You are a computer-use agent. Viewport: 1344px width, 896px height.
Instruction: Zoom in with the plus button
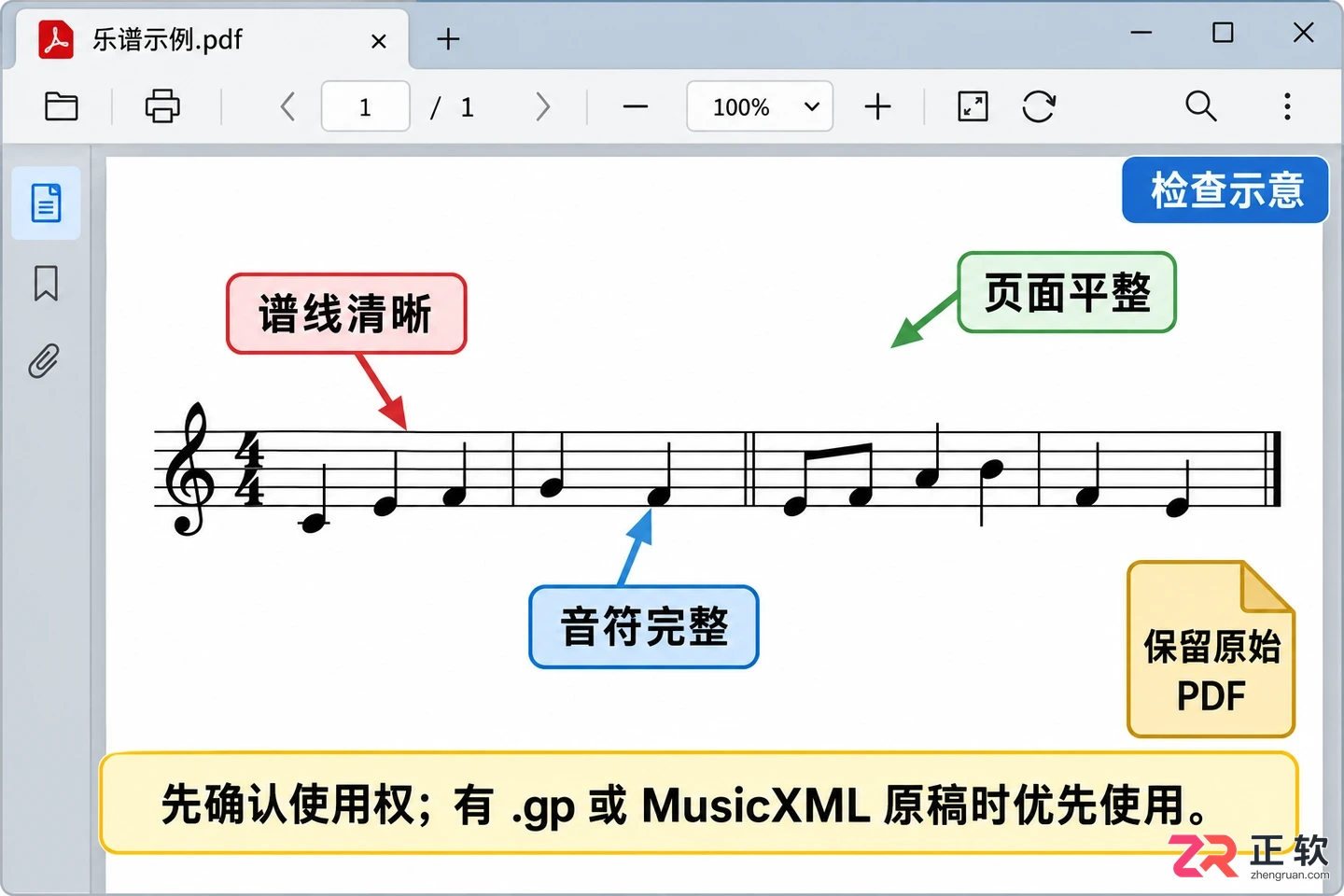(x=878, y=106)
